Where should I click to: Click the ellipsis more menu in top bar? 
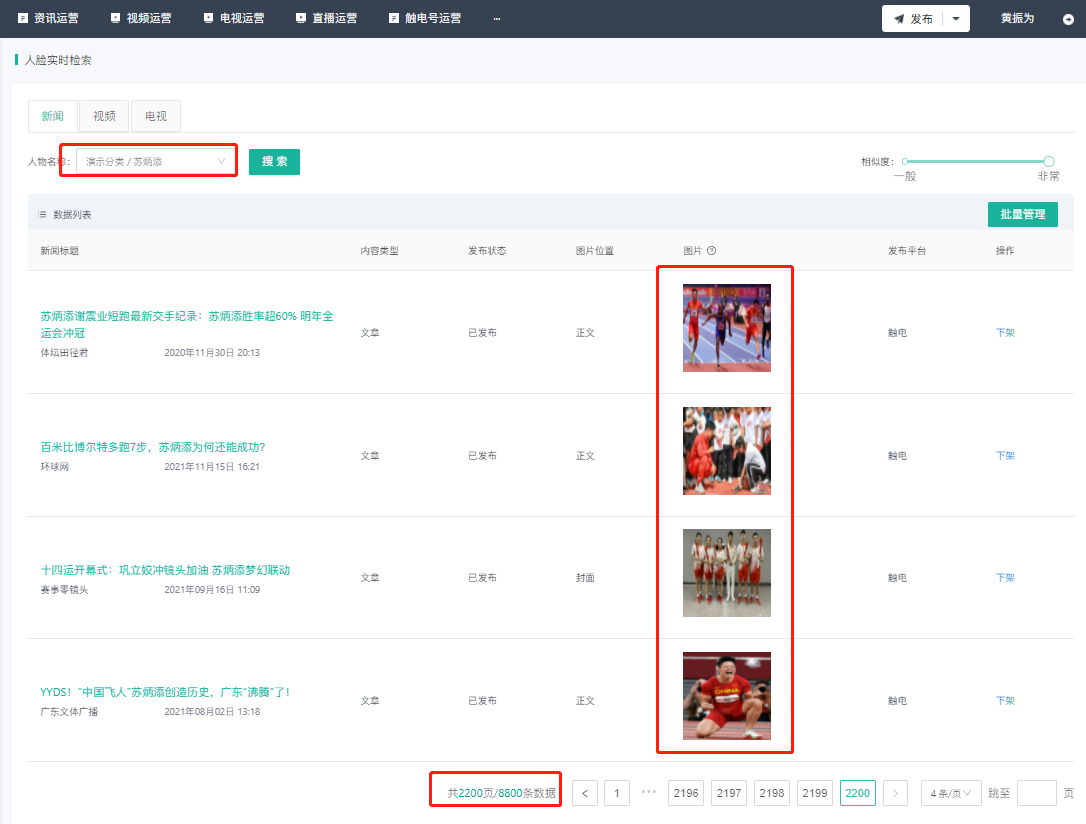pos(497,18)
